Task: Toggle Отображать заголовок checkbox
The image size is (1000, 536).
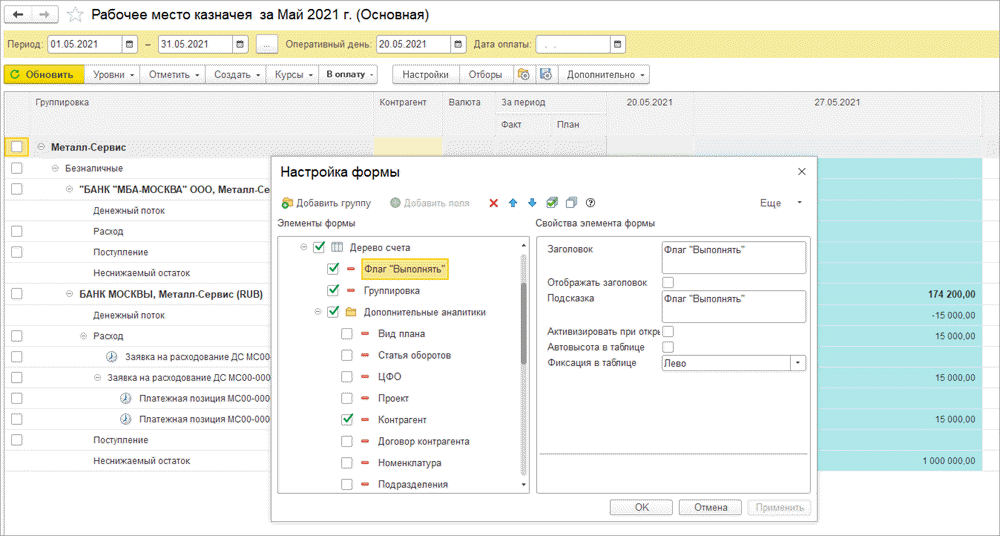Action: pos(668,282)
